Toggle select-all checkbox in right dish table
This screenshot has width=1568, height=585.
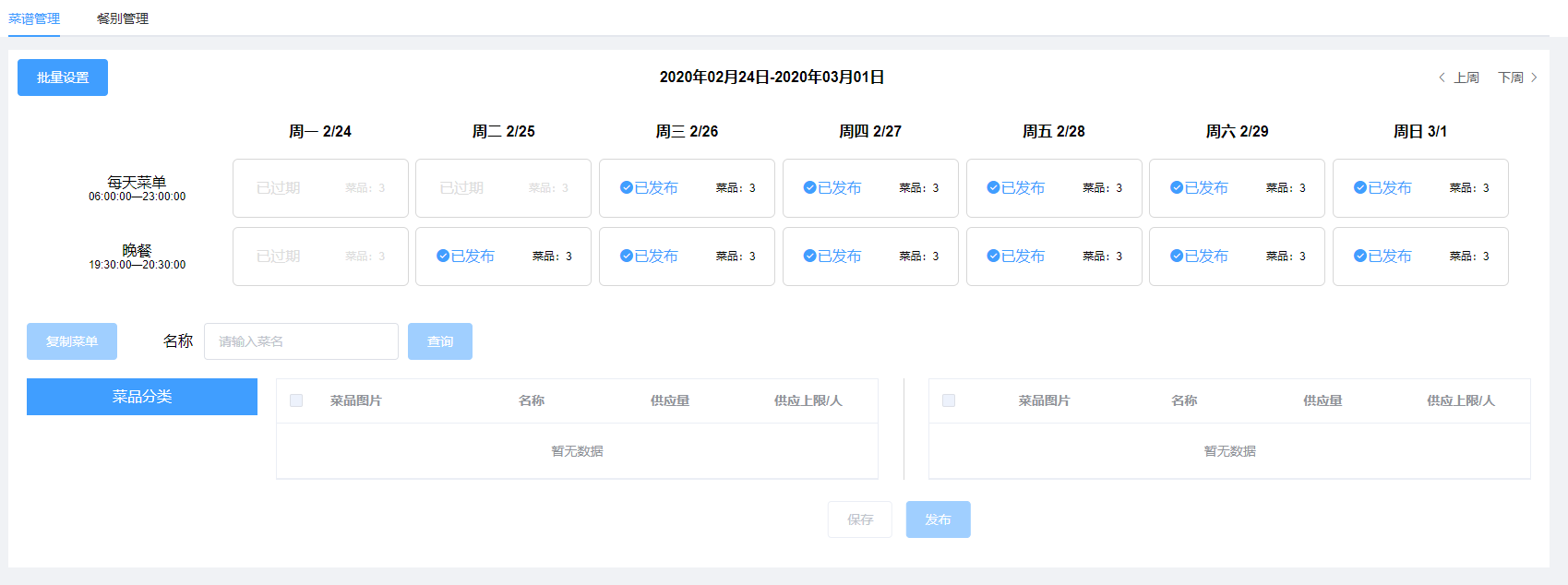[949, 400]
